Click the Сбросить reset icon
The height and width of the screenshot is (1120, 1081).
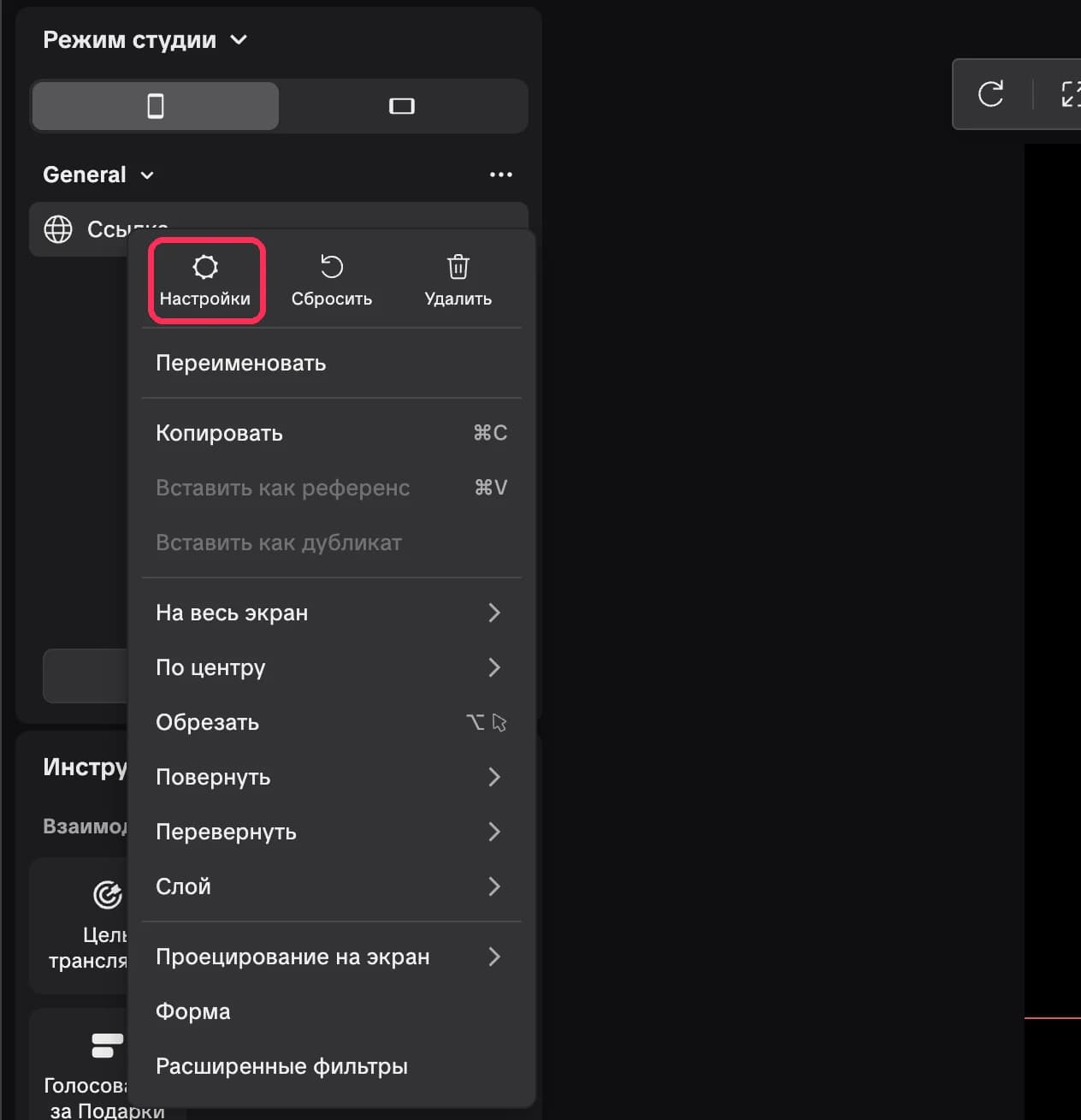pyautogui.click(x=332, y=267)
